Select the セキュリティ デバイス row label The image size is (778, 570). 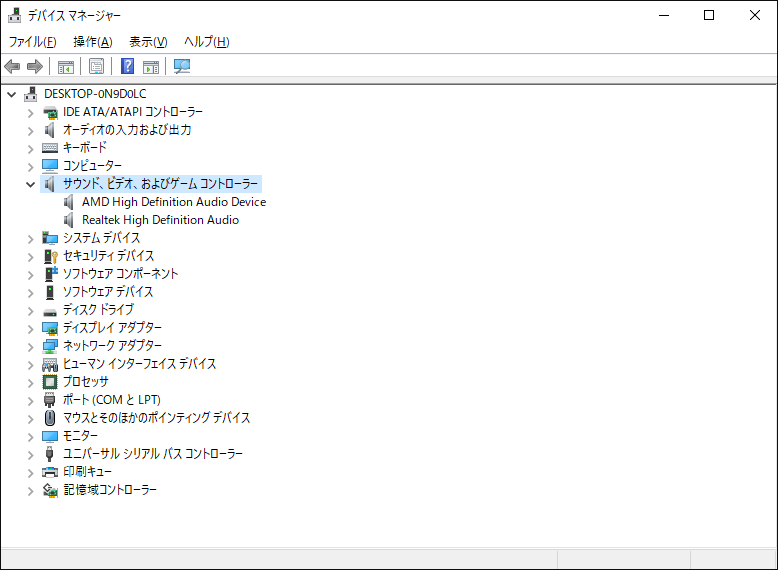pyautogui.click(x=108, y=256)
